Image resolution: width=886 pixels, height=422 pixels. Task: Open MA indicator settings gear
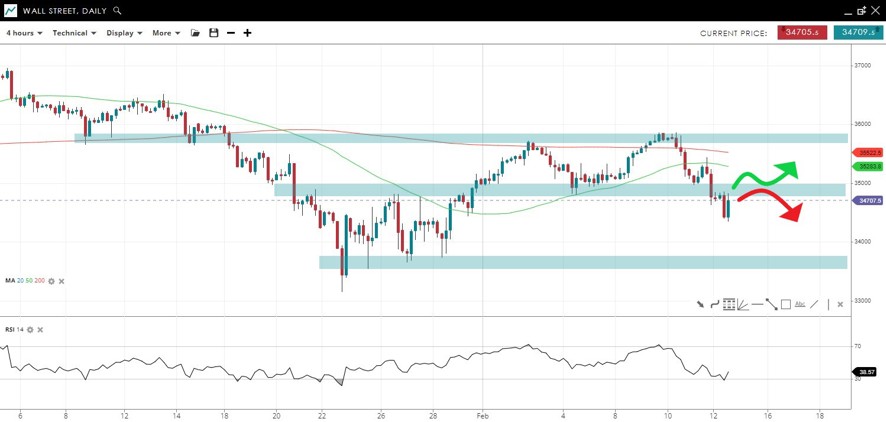tap(51, 281)
